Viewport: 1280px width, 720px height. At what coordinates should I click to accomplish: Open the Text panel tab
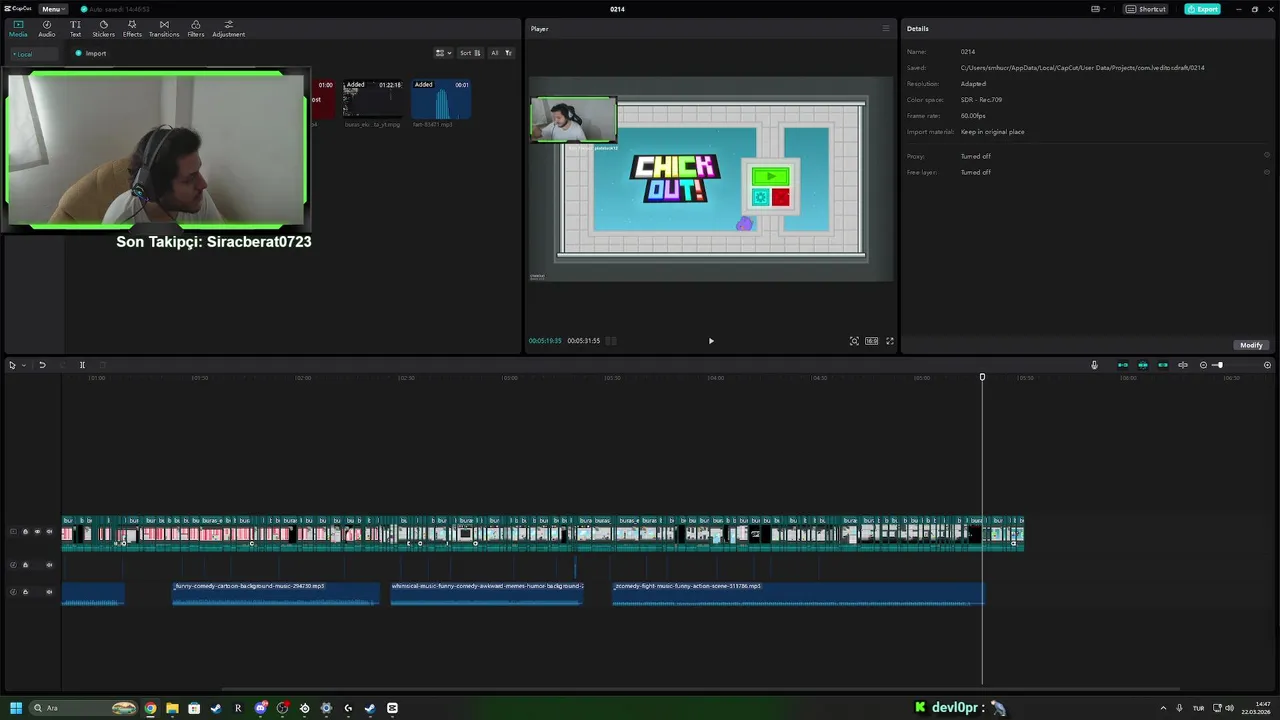75,28
